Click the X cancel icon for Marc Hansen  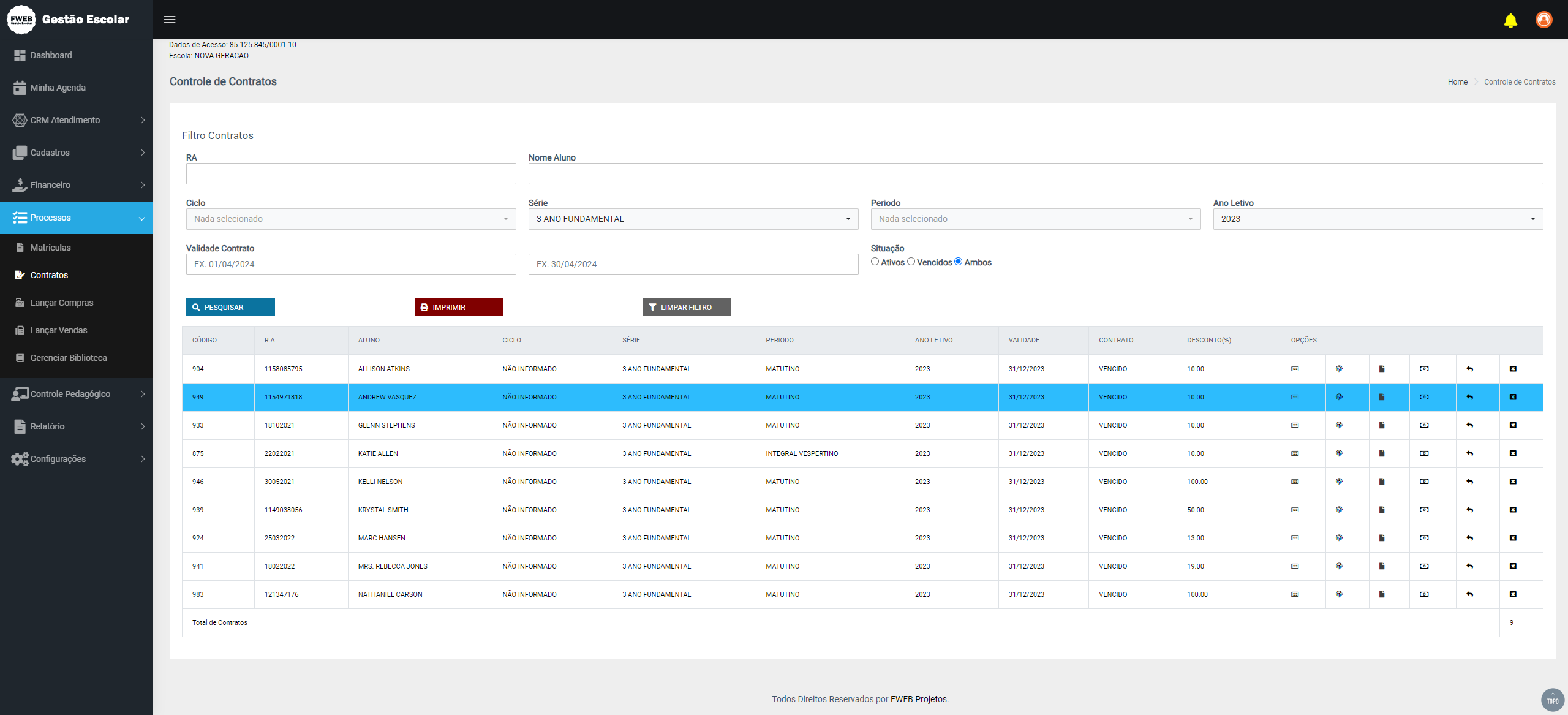point(1513,538)
